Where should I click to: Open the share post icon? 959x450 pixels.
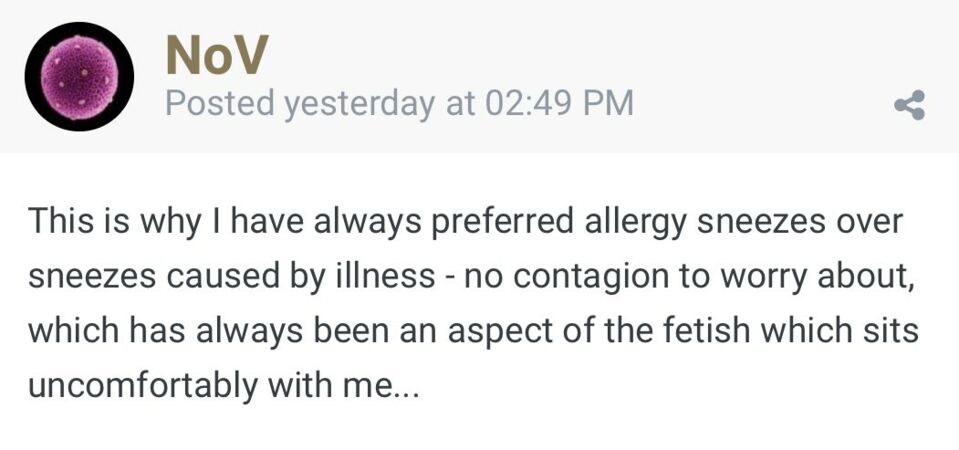pyautogui.click(x=909, y=105)
